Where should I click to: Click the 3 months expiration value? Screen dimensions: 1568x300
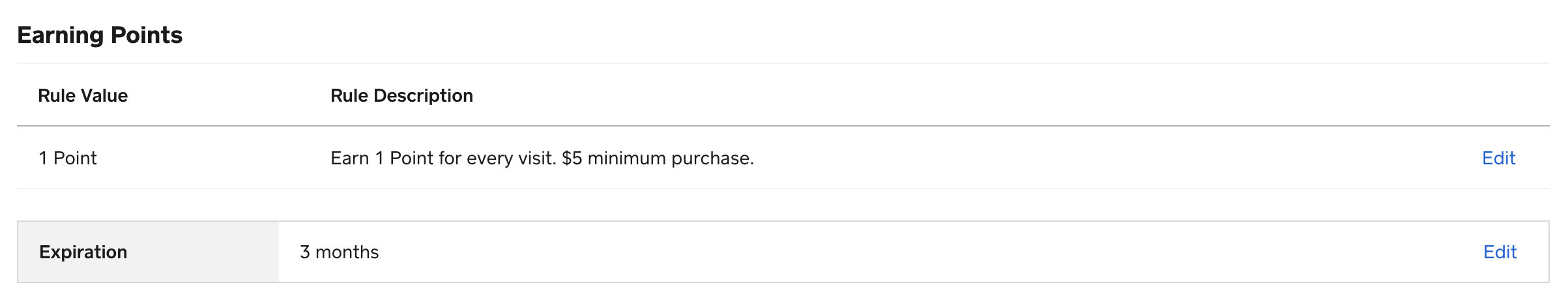coord(339,252)
